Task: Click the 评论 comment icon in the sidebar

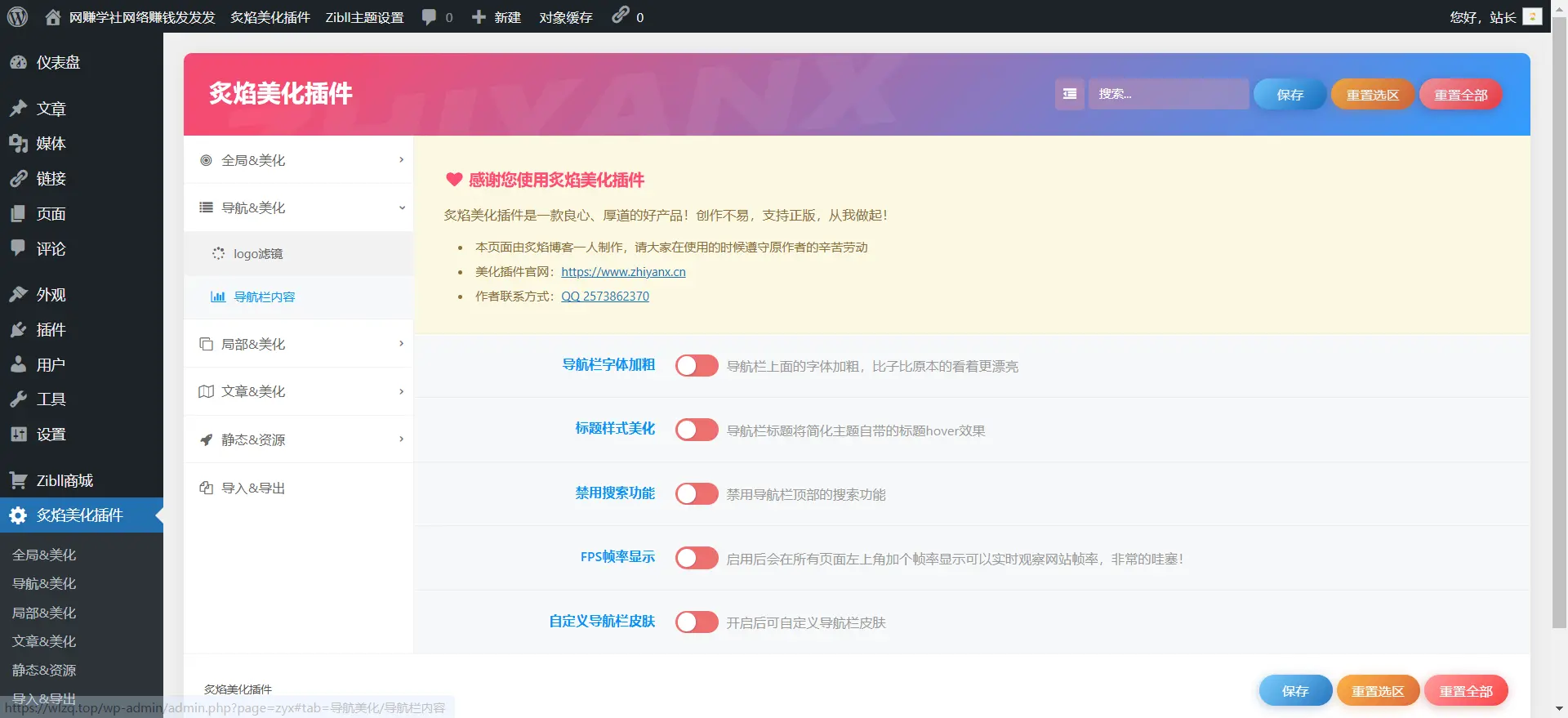Action: [x=18, y=248]
